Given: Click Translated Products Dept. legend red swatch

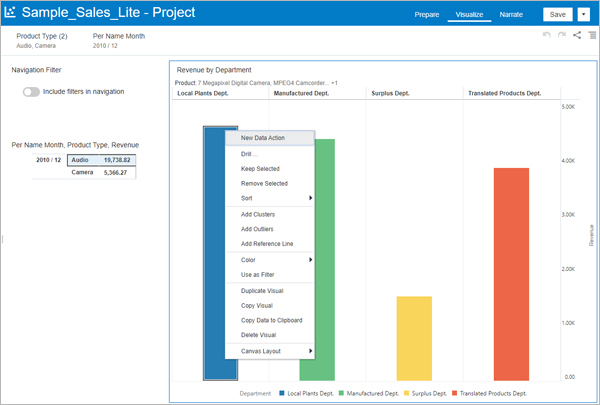Looking at the screenshot, I should (455, 393).
